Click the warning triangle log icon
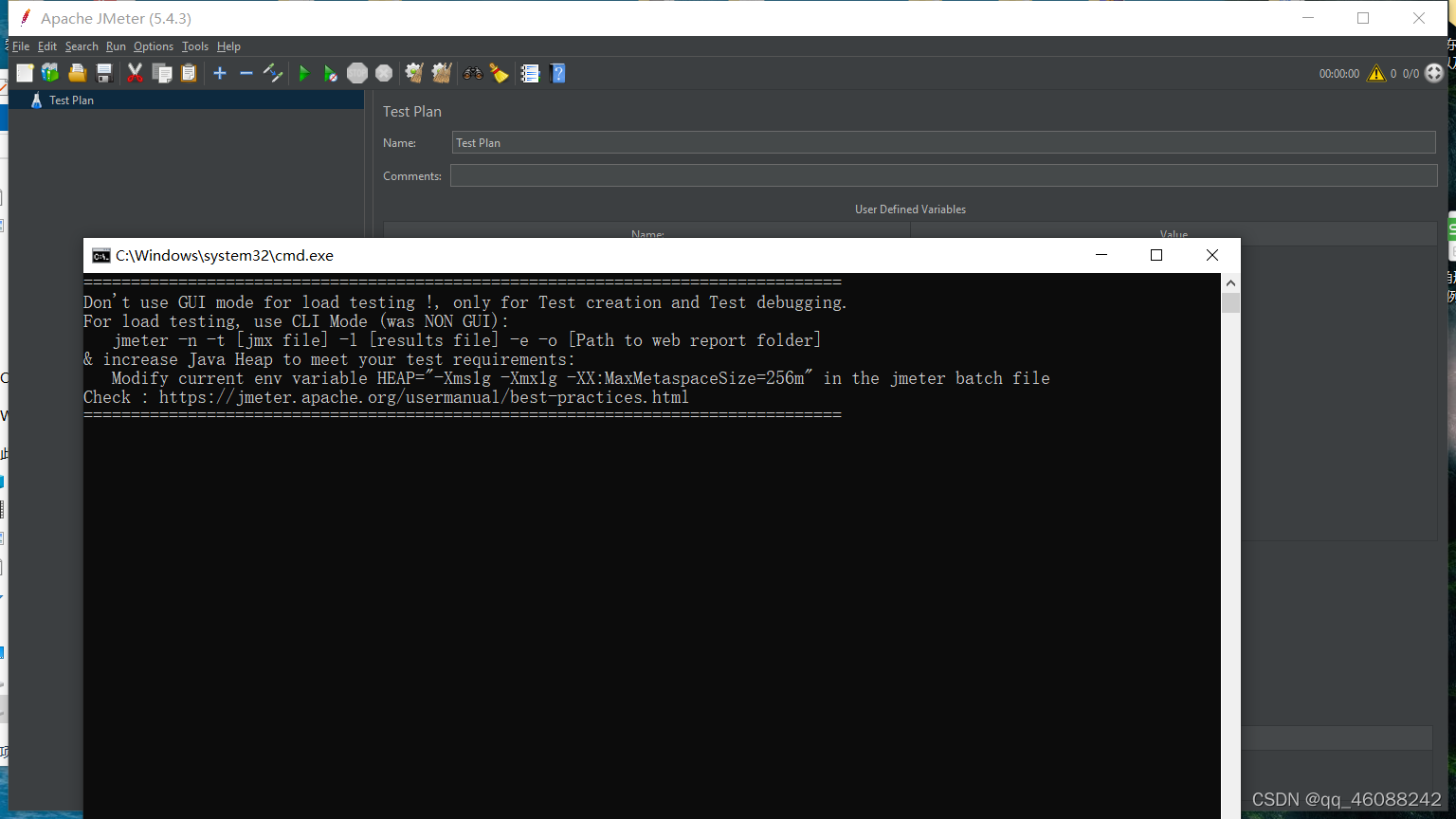Screen dimensions: 1456x819 [1376, 73]
